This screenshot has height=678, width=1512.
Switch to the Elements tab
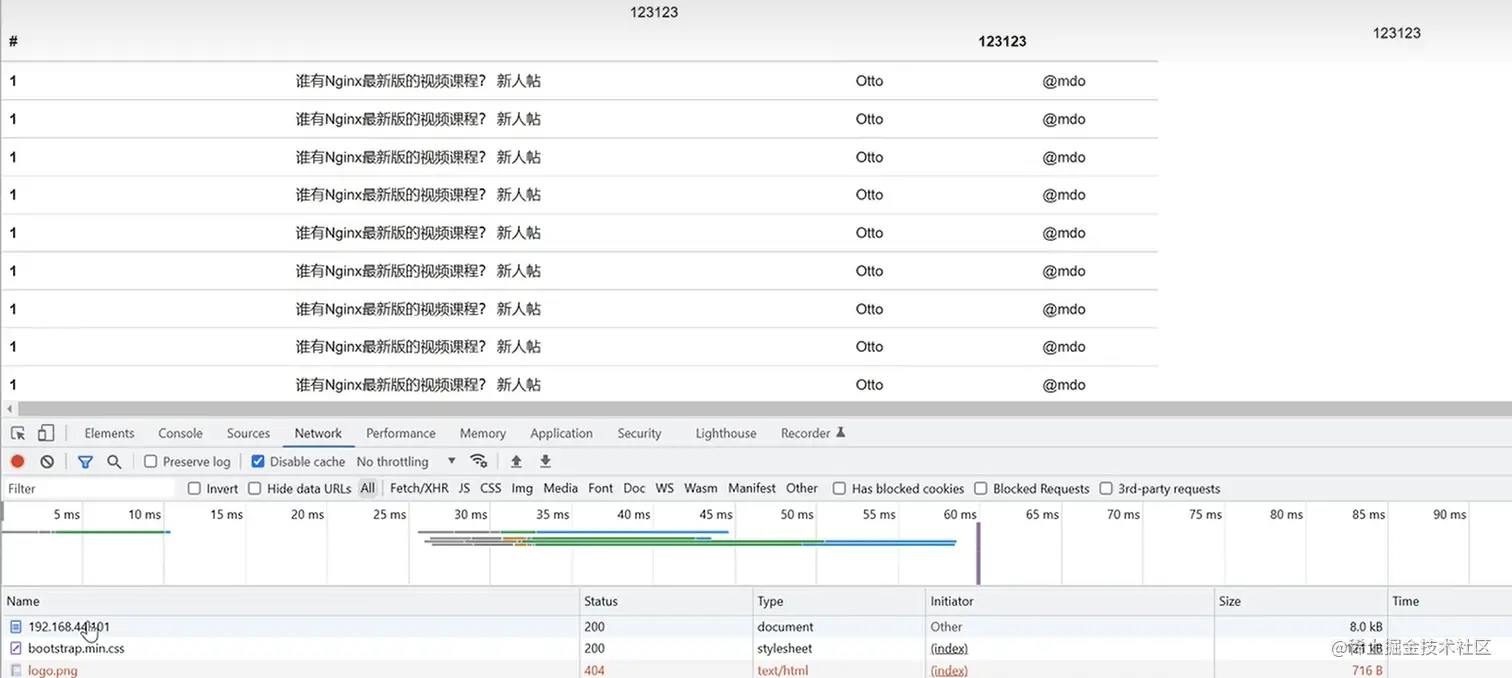(x=109, y=433)
